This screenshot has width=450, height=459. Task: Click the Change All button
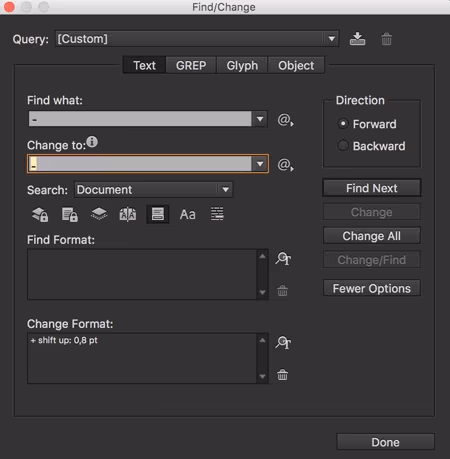372,236
